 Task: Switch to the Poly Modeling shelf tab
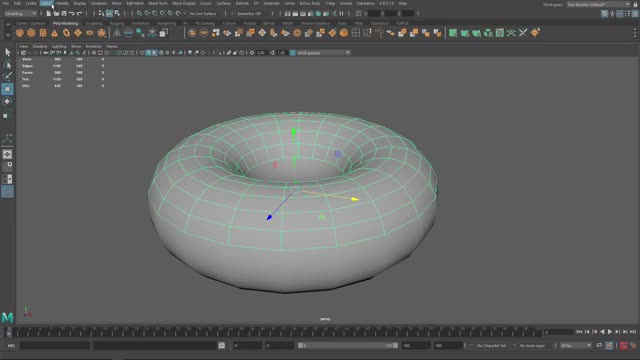[65, 23]
